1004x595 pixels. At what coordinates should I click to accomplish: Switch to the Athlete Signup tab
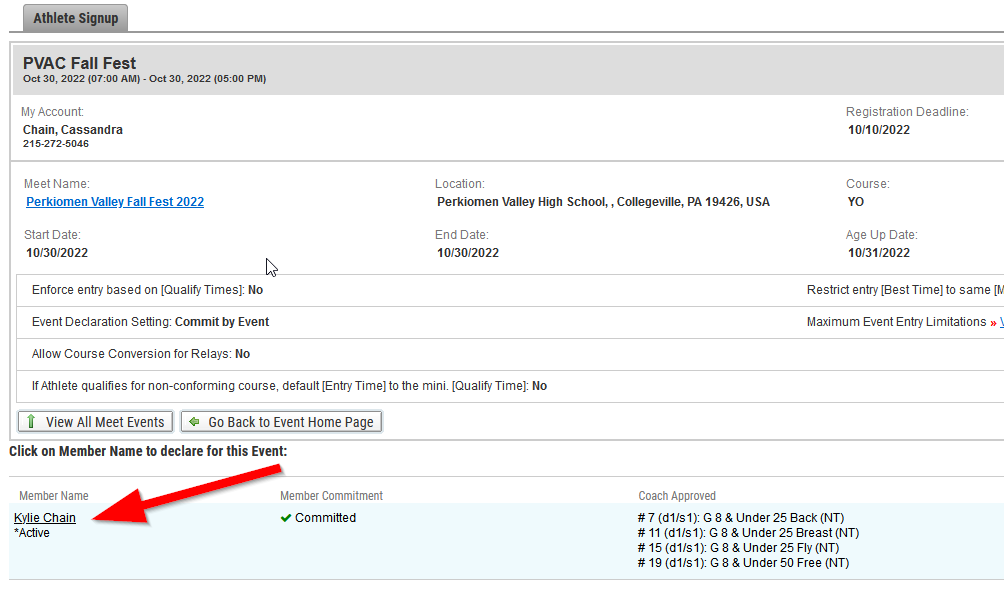75,18
